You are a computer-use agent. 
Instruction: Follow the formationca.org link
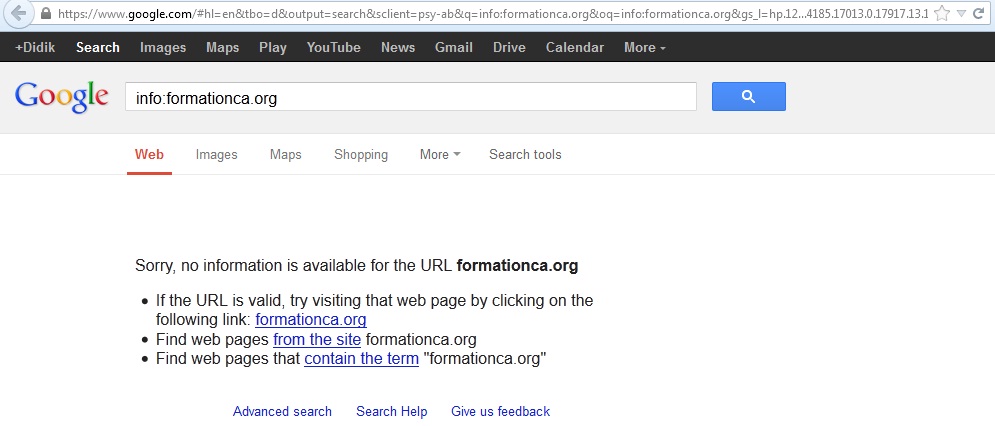[x=311, y=320]
